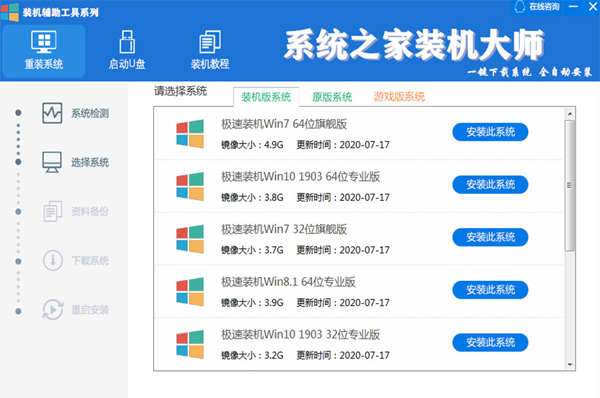This screenshot has height=398, width=600.
Task: Click the 下载系统 download arrow icon
Action: [53, 261]
